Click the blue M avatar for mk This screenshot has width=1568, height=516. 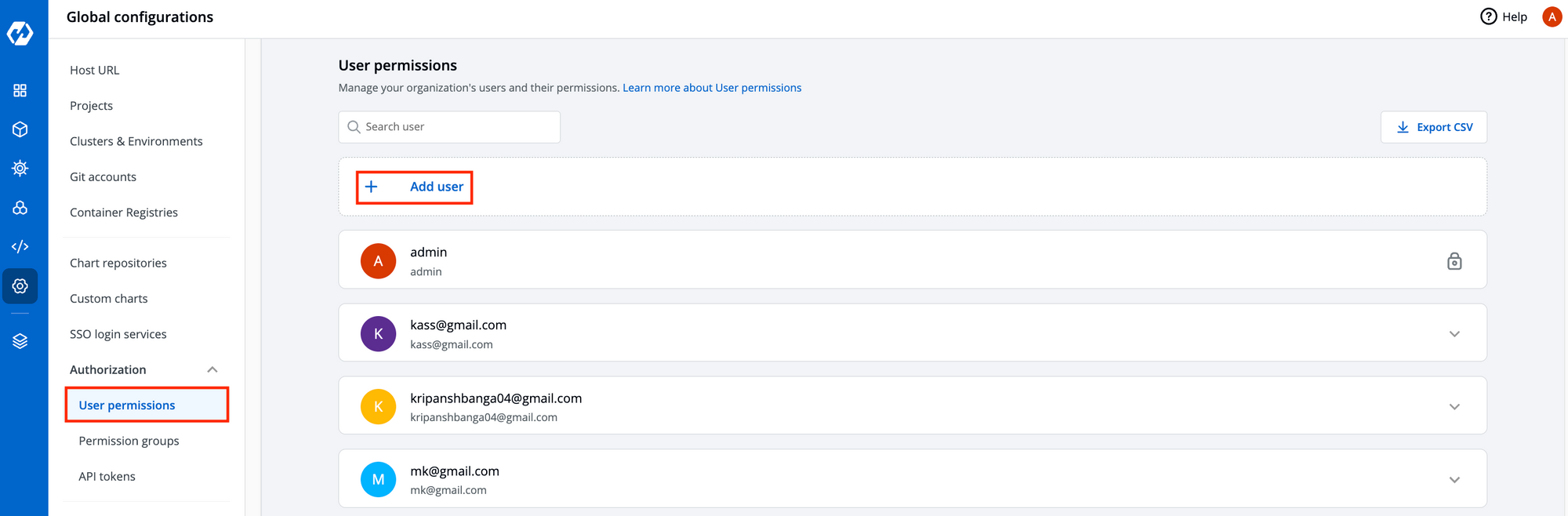(378, 480)
